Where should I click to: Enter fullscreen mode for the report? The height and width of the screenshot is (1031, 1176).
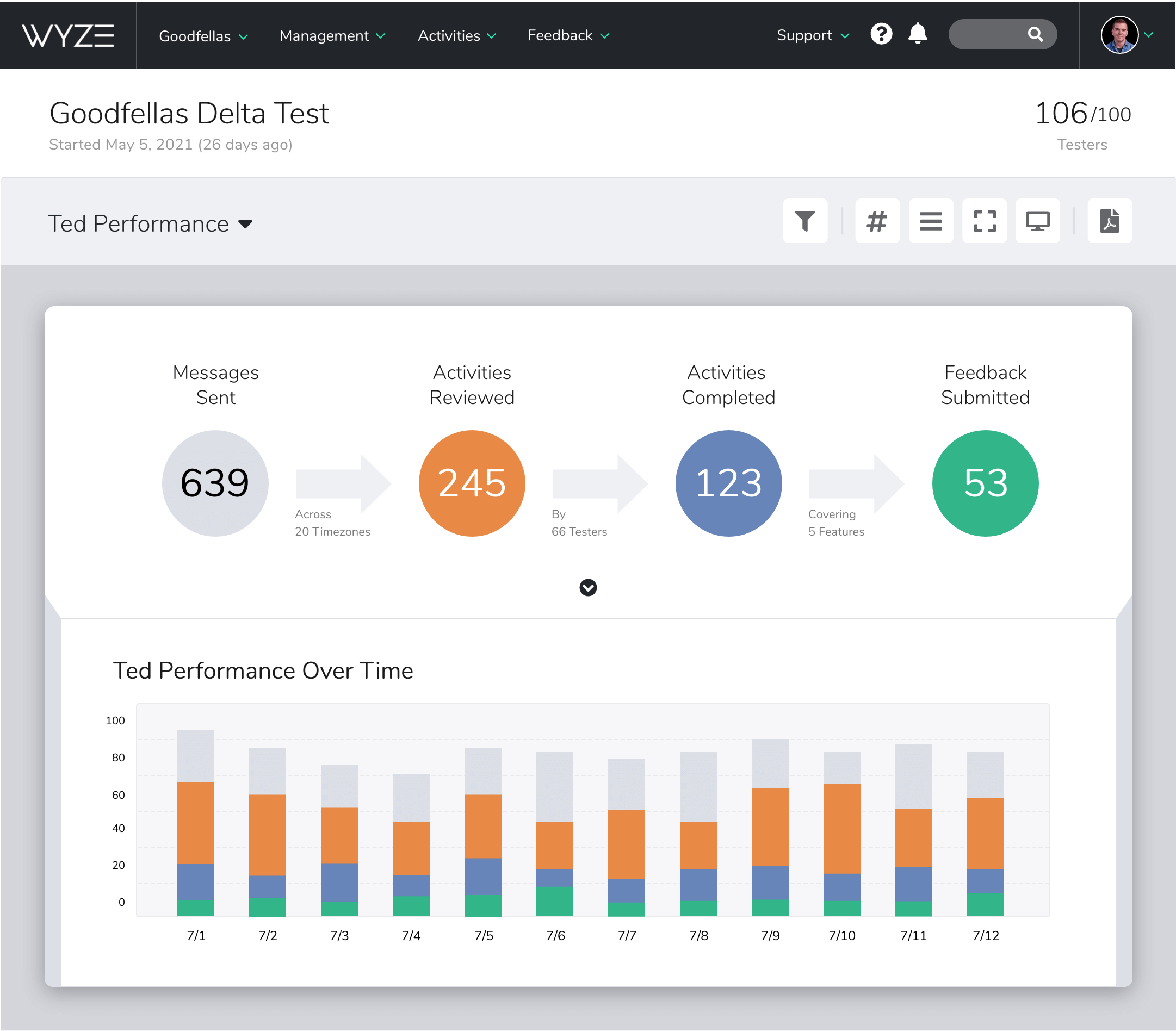pos(984,221)
